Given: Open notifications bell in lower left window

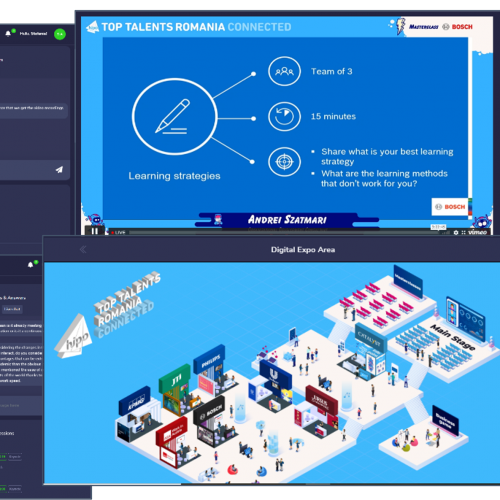Looking at the screenshot, I should click(31, 265).
